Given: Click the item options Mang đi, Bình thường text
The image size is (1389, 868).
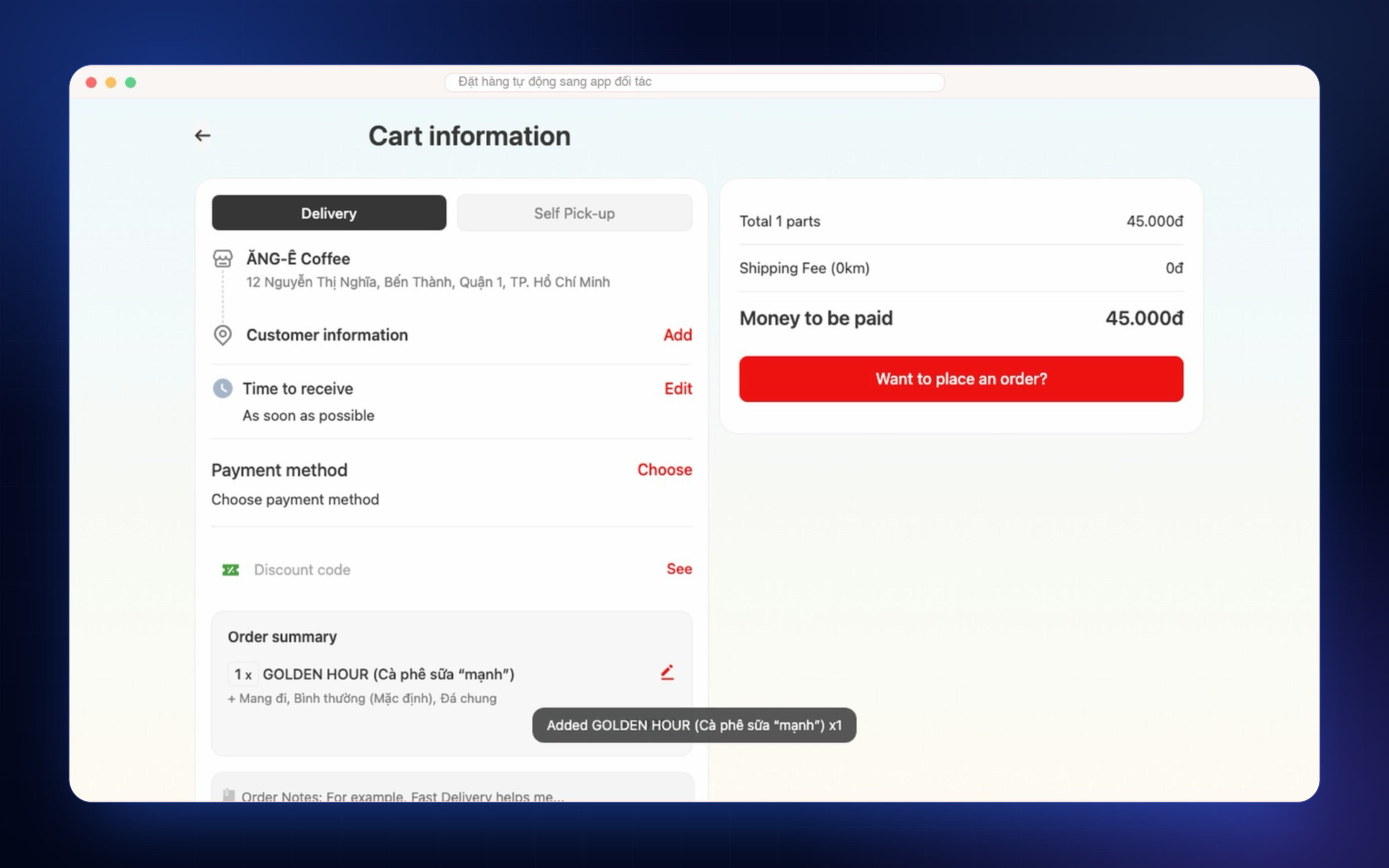Looking at the screenshot, I should click(x=362, y=699).
